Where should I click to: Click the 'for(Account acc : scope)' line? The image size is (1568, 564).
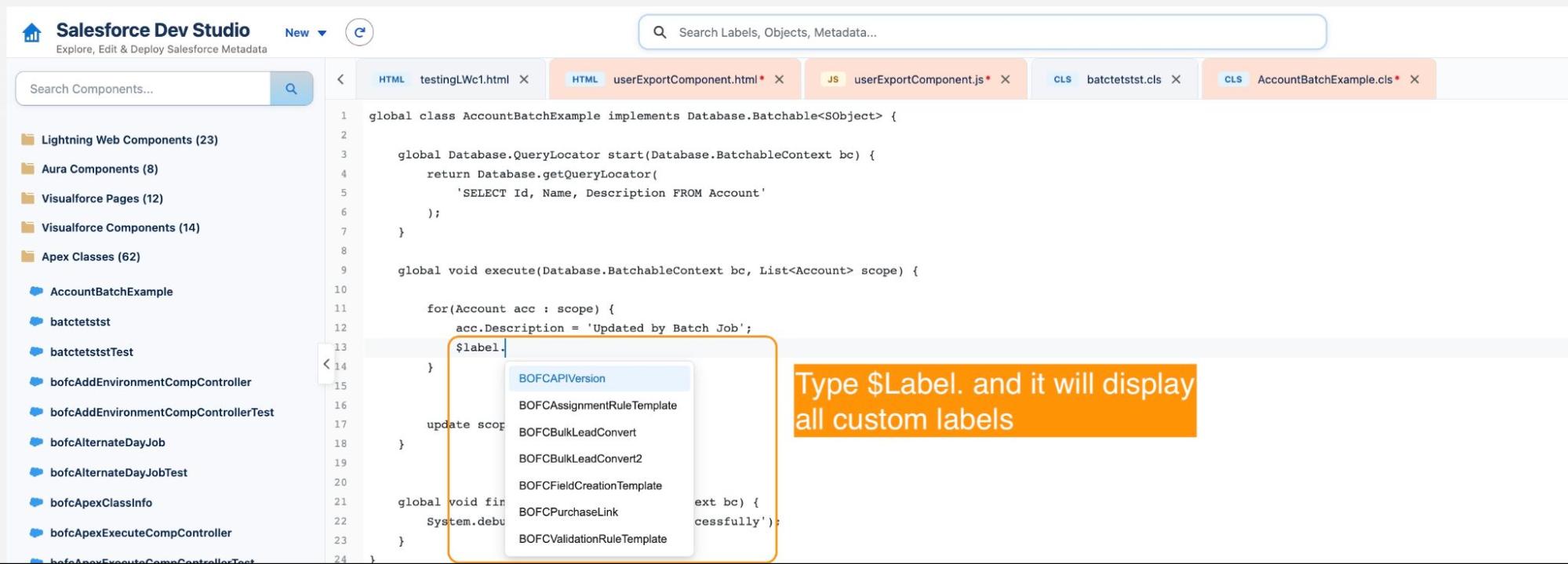tap(521, 309)
